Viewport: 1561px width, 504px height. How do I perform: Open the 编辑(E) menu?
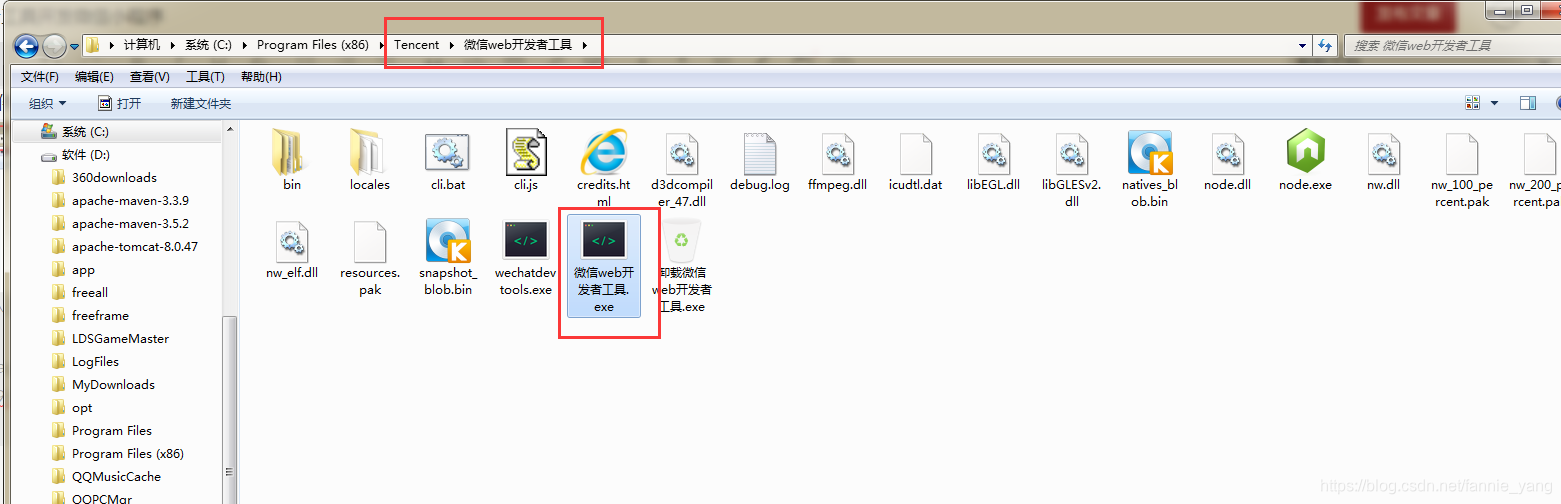point(94,77)
